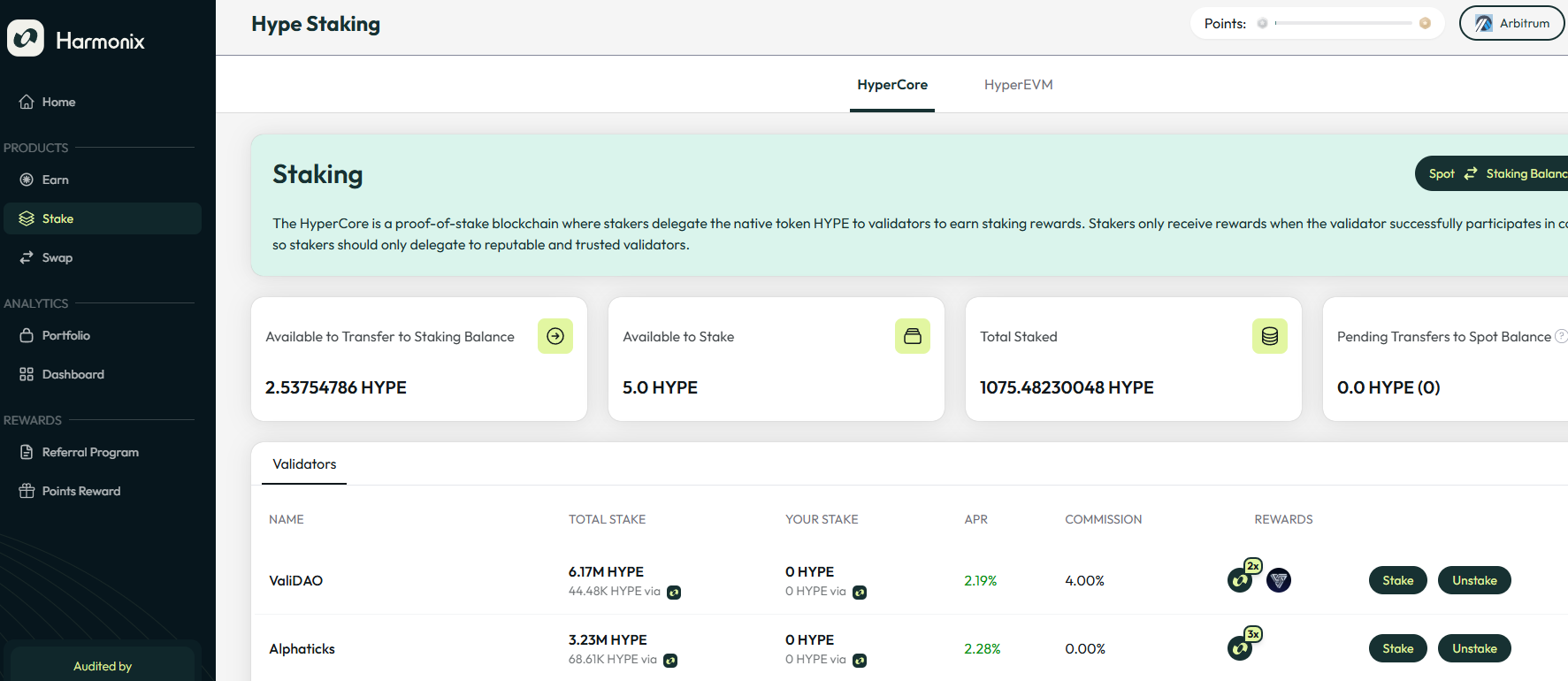This screenshot has width=1568, height=681.
Task: Click the gold points marker icon
Action: [x=1425, y=23]
